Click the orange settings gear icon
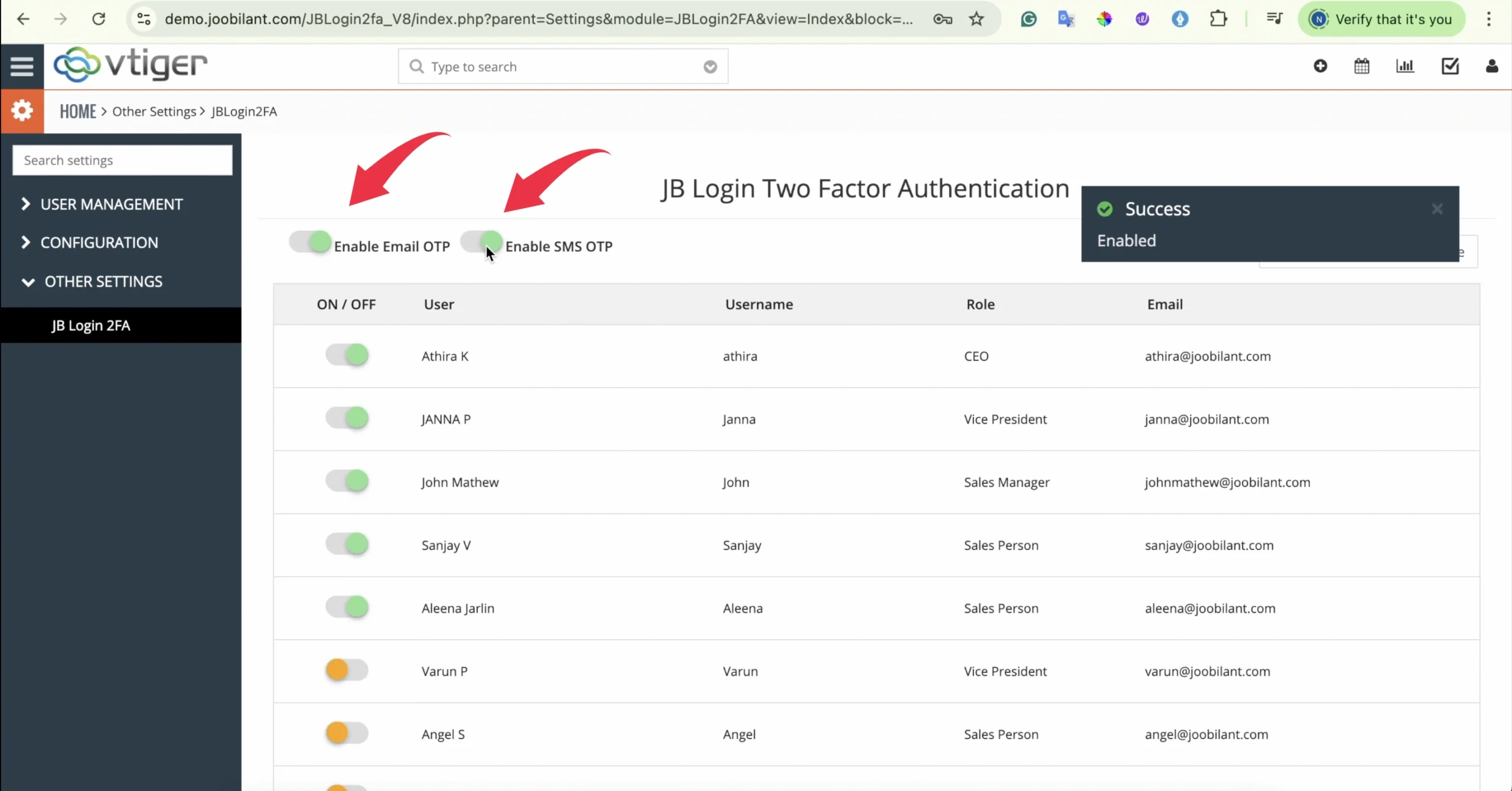The height and width of the screenshot is (791, 1512). click(x=22, y=110)
